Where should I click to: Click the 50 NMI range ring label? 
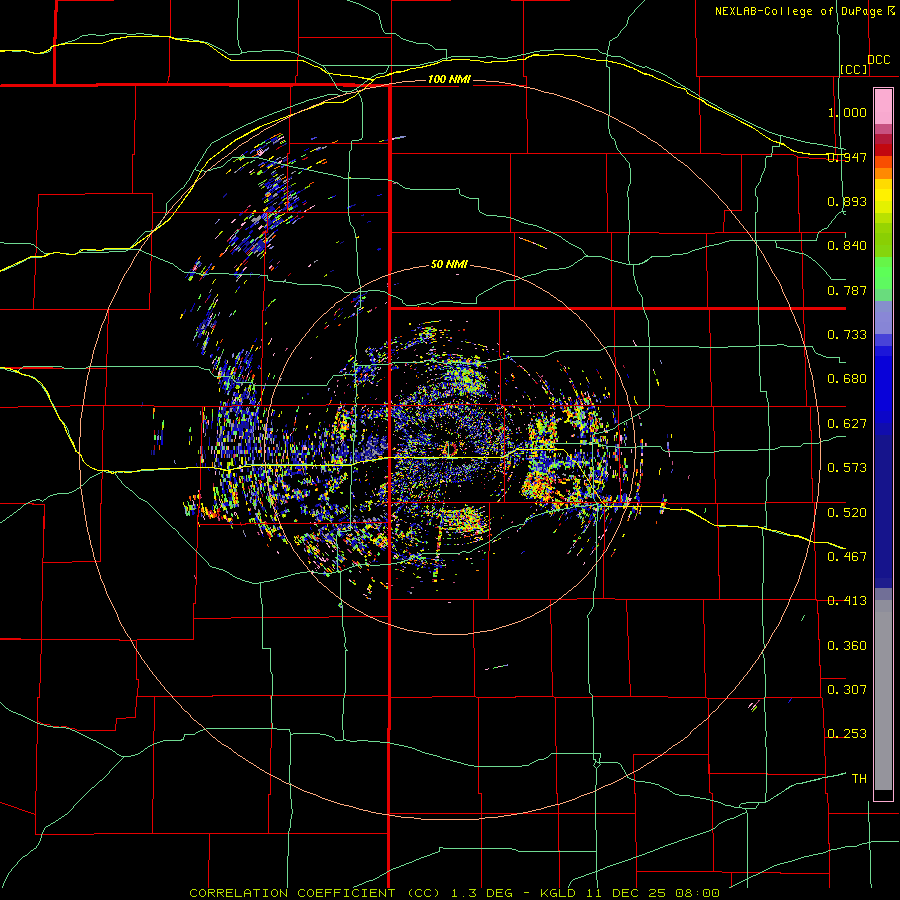coord(449,264)
